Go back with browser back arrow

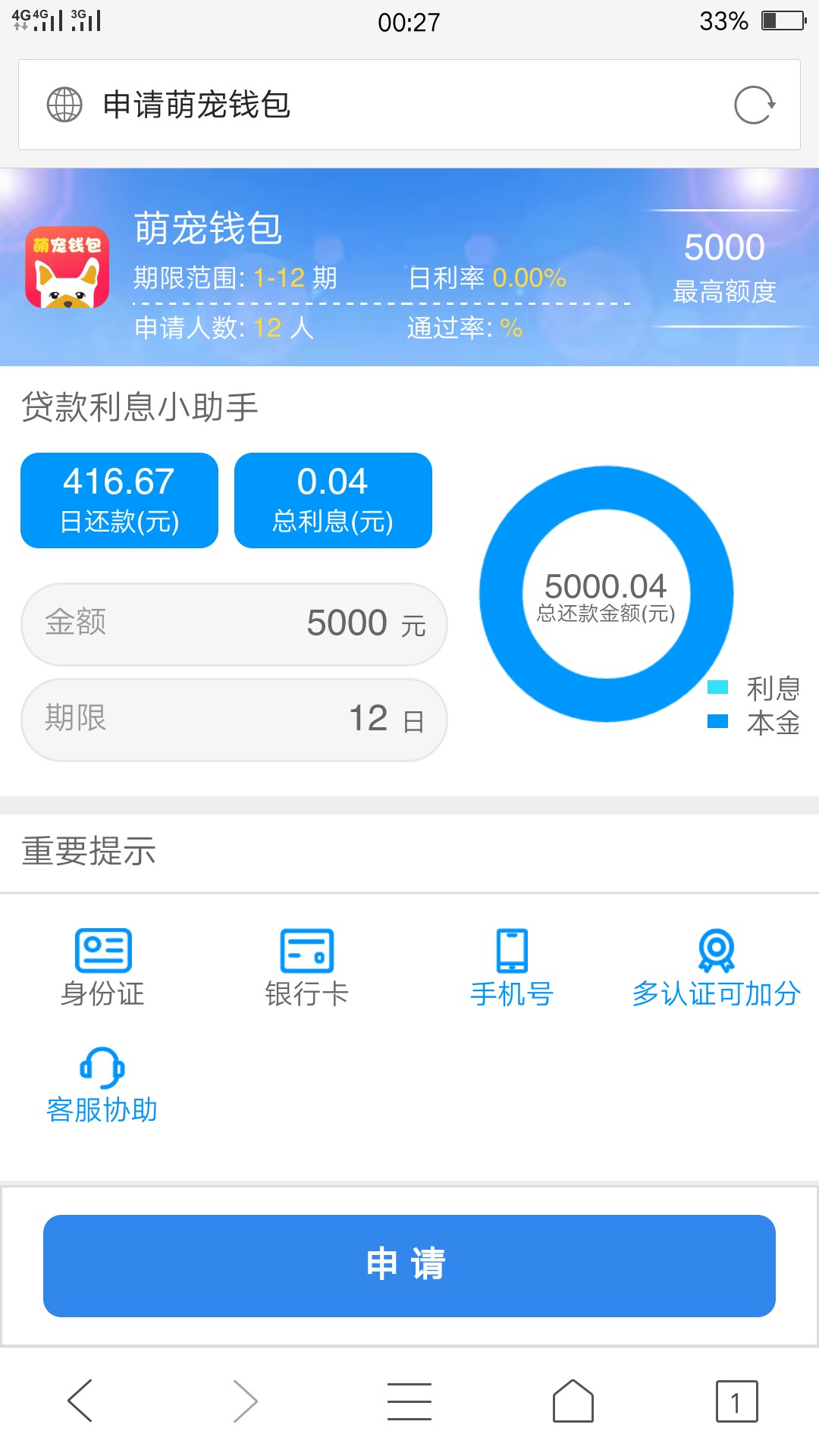click(x=80, y=1401)
